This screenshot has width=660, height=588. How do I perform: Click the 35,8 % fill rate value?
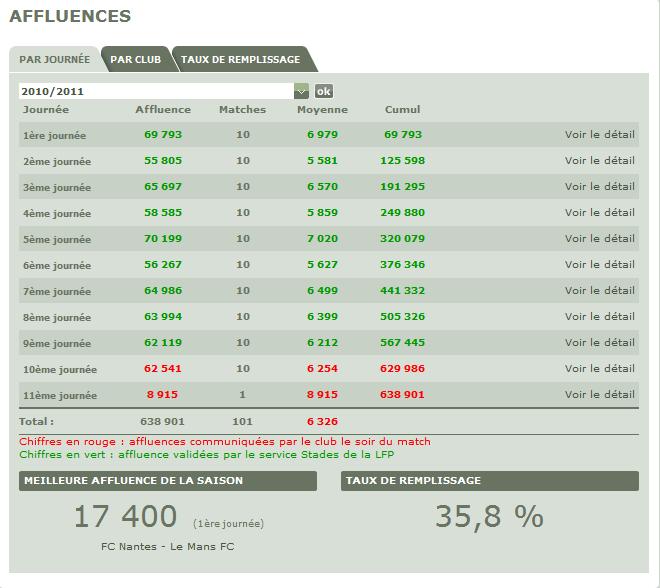[x=489, y=517]
